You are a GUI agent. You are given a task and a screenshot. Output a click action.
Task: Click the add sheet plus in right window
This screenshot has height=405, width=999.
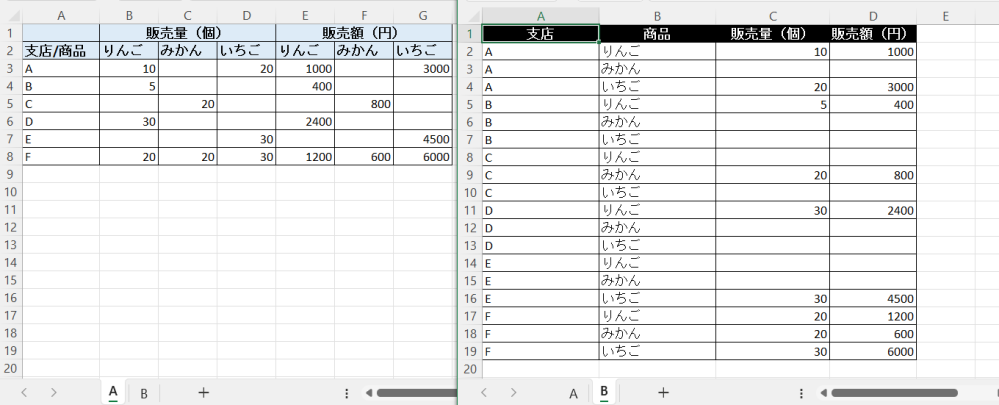click(x=663, y=393)
